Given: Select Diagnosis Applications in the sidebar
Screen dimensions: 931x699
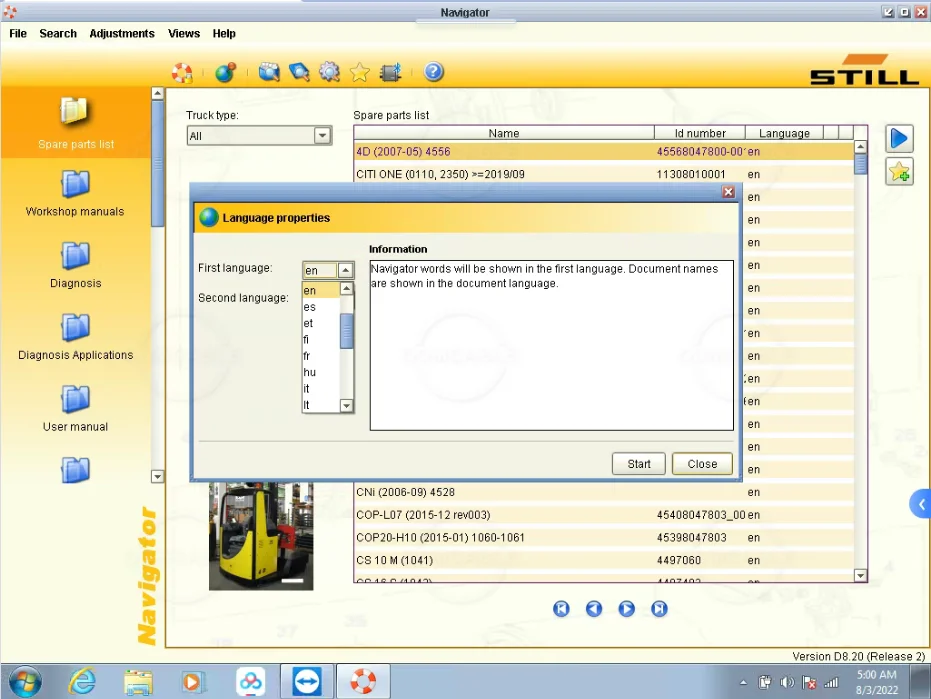Looking at the screenshot, I should 75,337.
